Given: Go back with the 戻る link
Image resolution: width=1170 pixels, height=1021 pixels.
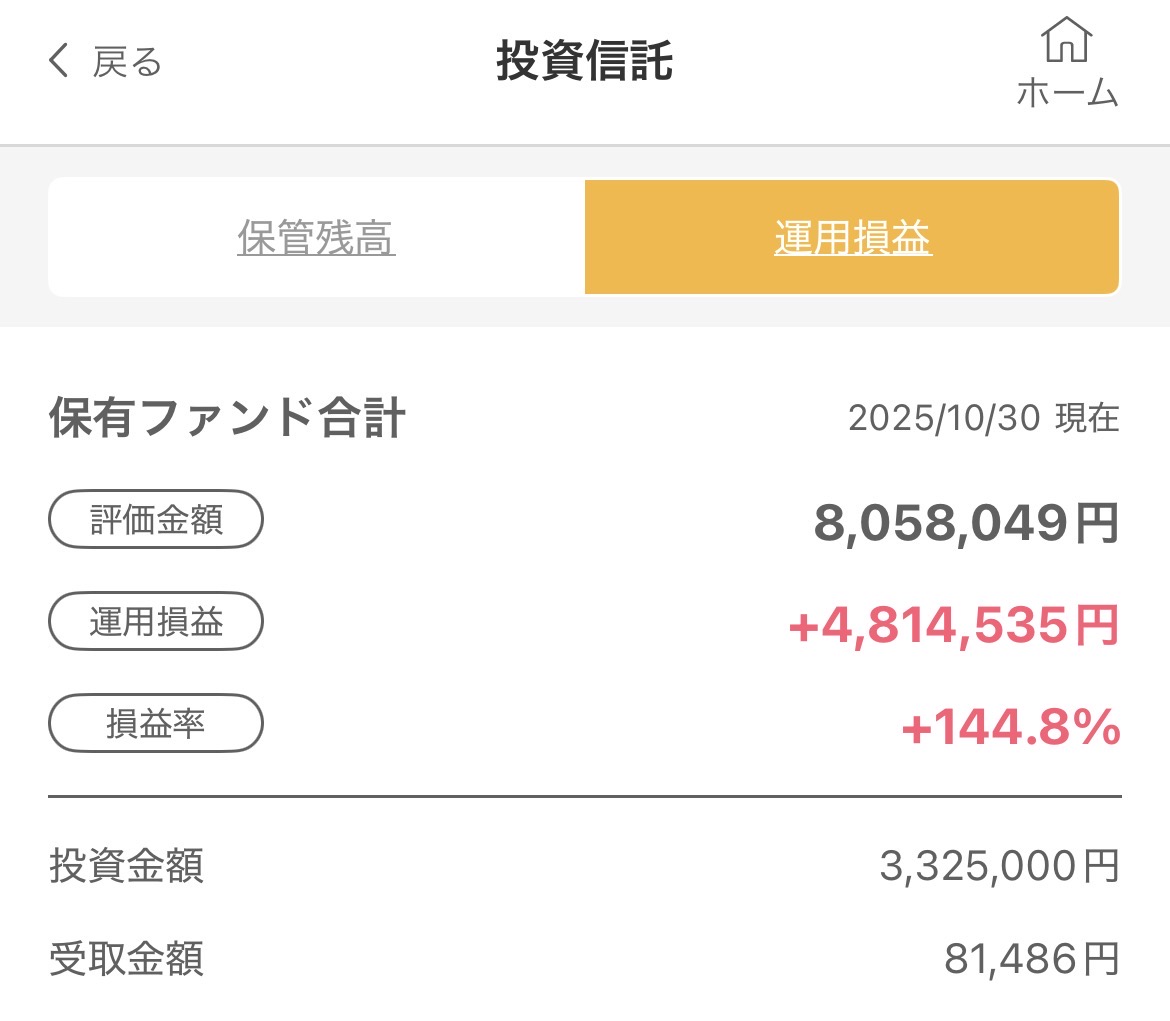Looking at the screenshot, I should click(x=127, y=62).
